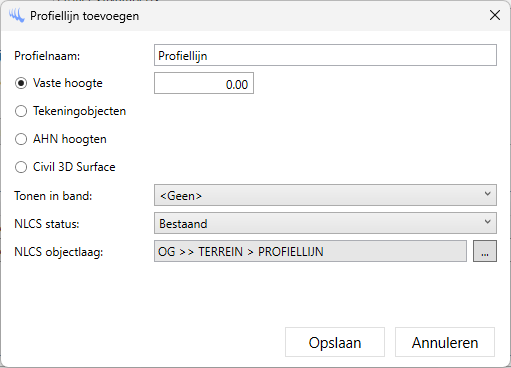Click the Vaste hoogte value field showing 0.00
Image resolution: width=511 pixels, height=368 pixels.
[x=204, y=83]
